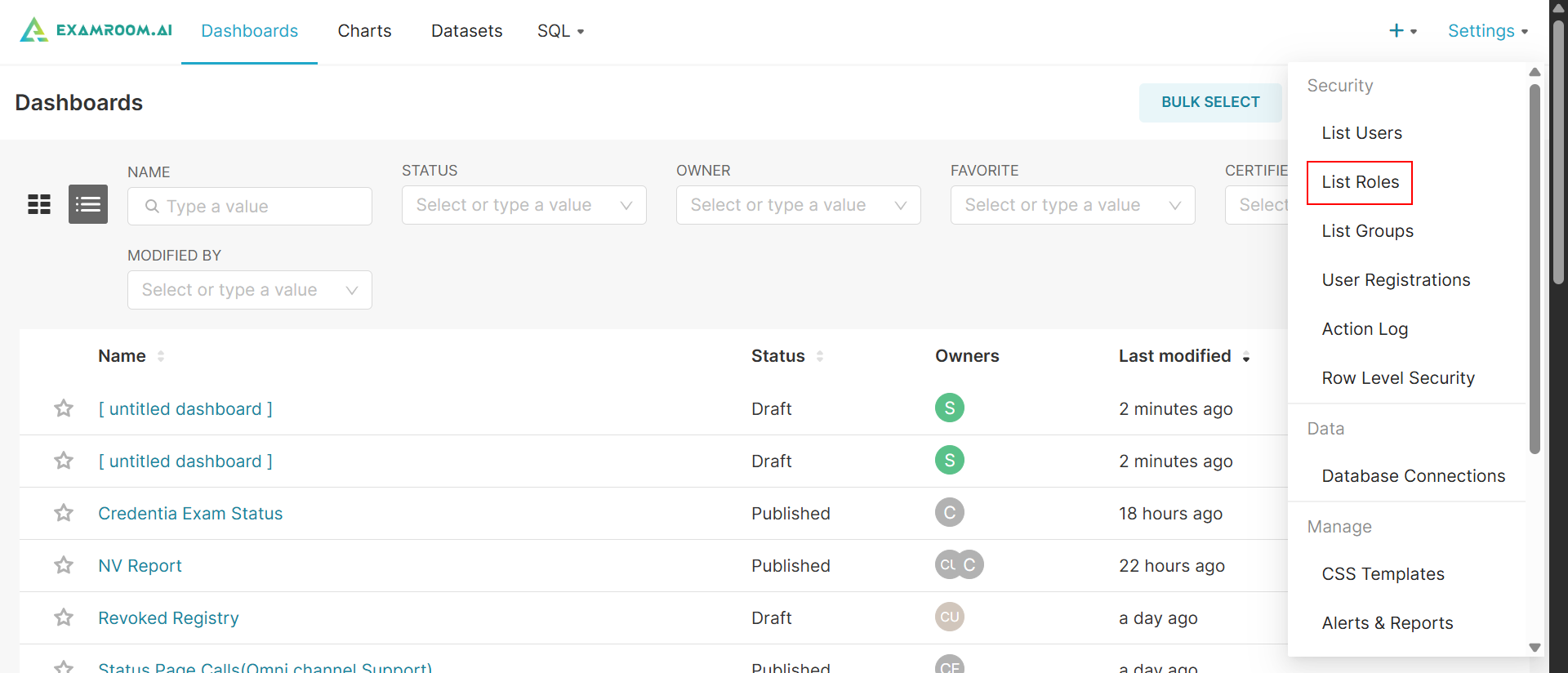Sort by Name column arrows
This screenshot has width=1568, height=673.
tap(161, 356)
